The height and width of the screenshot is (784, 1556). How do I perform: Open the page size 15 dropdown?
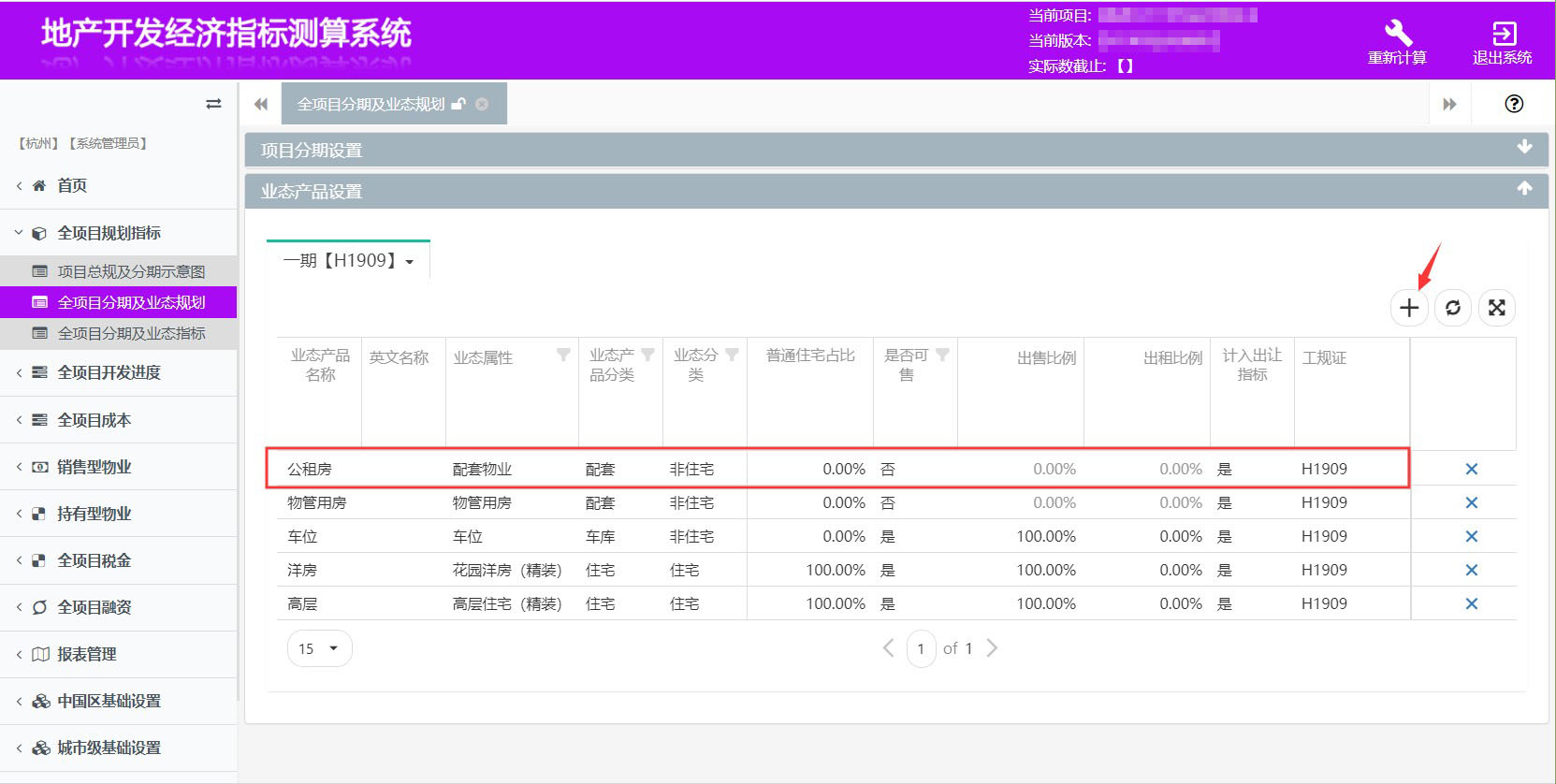pyautogui.click(x=319, y=648)
